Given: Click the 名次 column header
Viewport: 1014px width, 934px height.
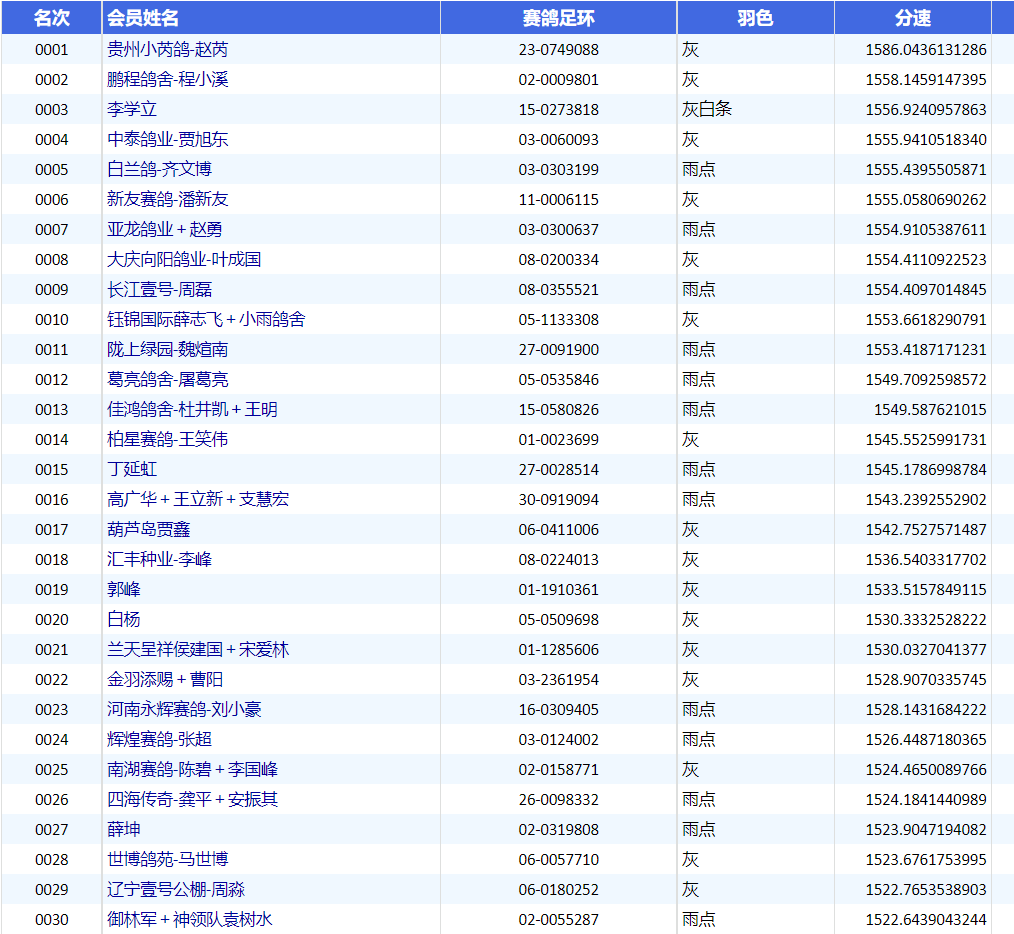Looking at the screenshot, I should point(52,18).
